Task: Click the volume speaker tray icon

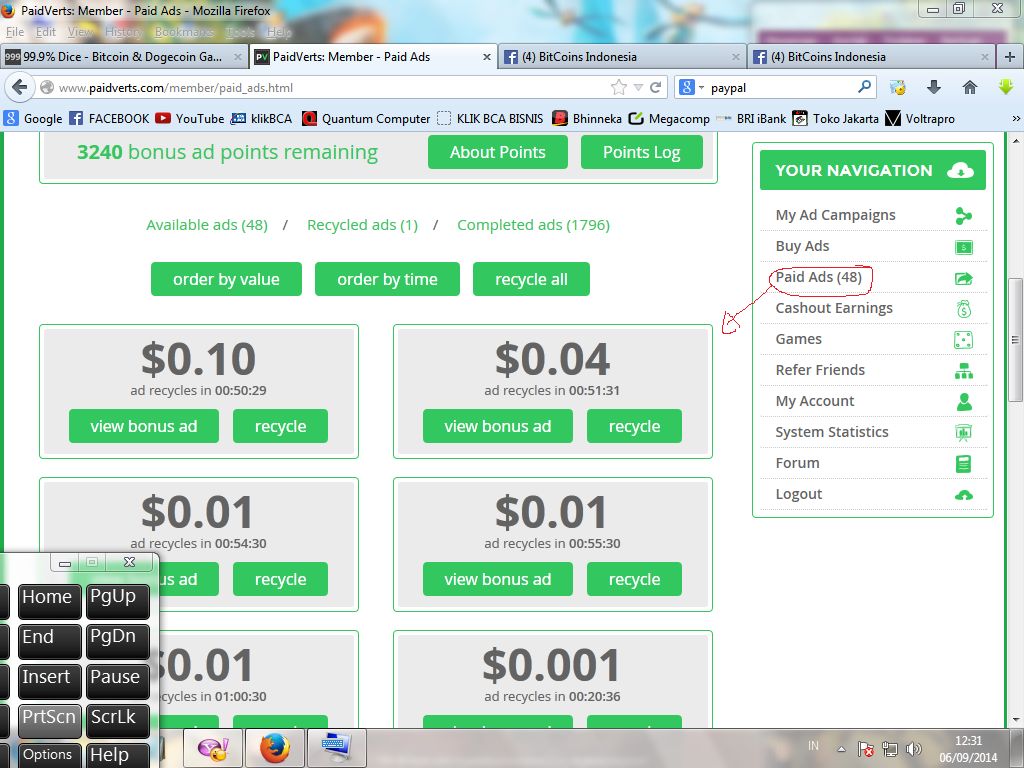Action: coord(914,749)
